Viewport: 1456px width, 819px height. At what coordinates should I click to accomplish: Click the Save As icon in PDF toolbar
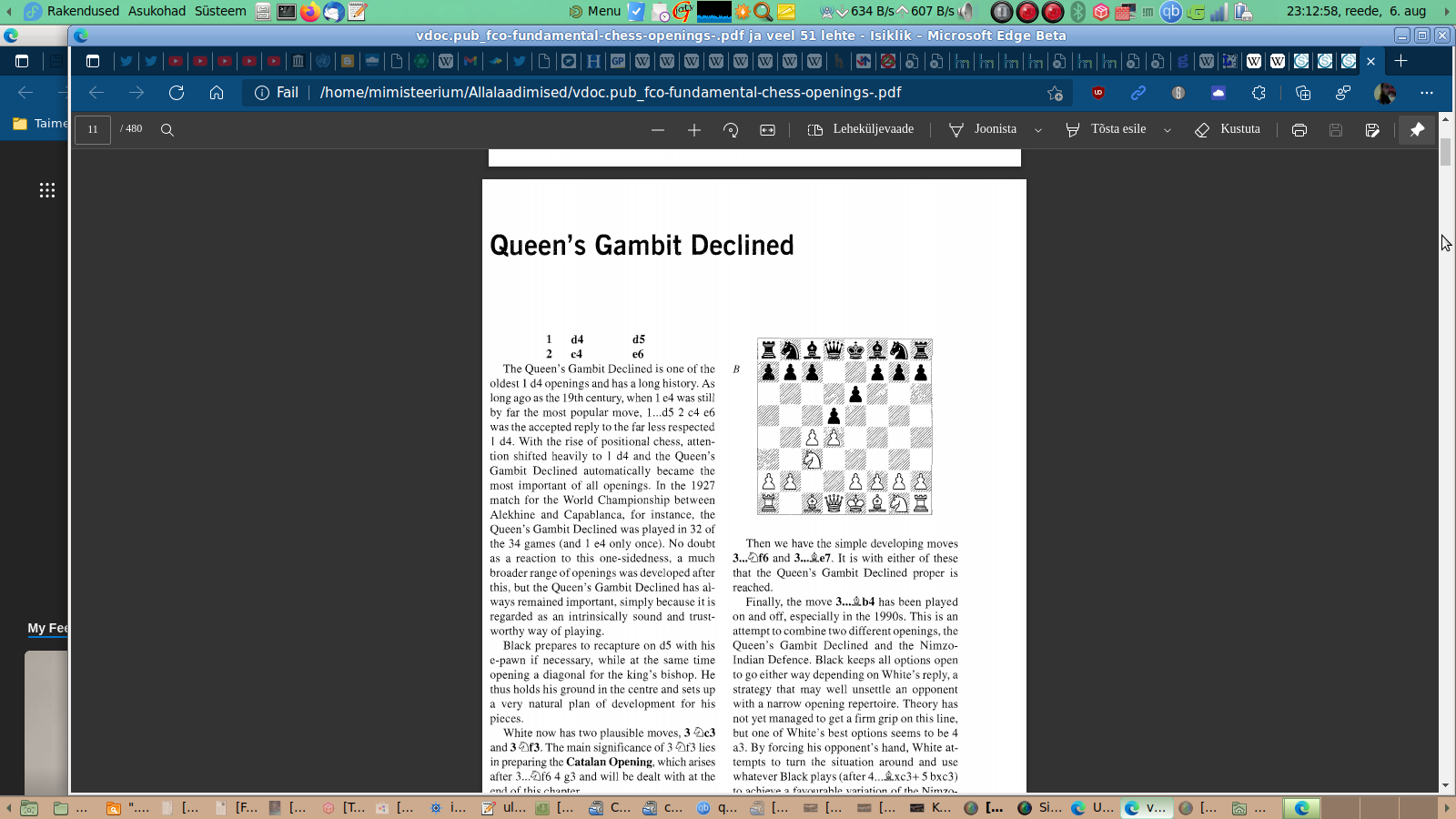pyautogui.click(x=1372, y=130)
